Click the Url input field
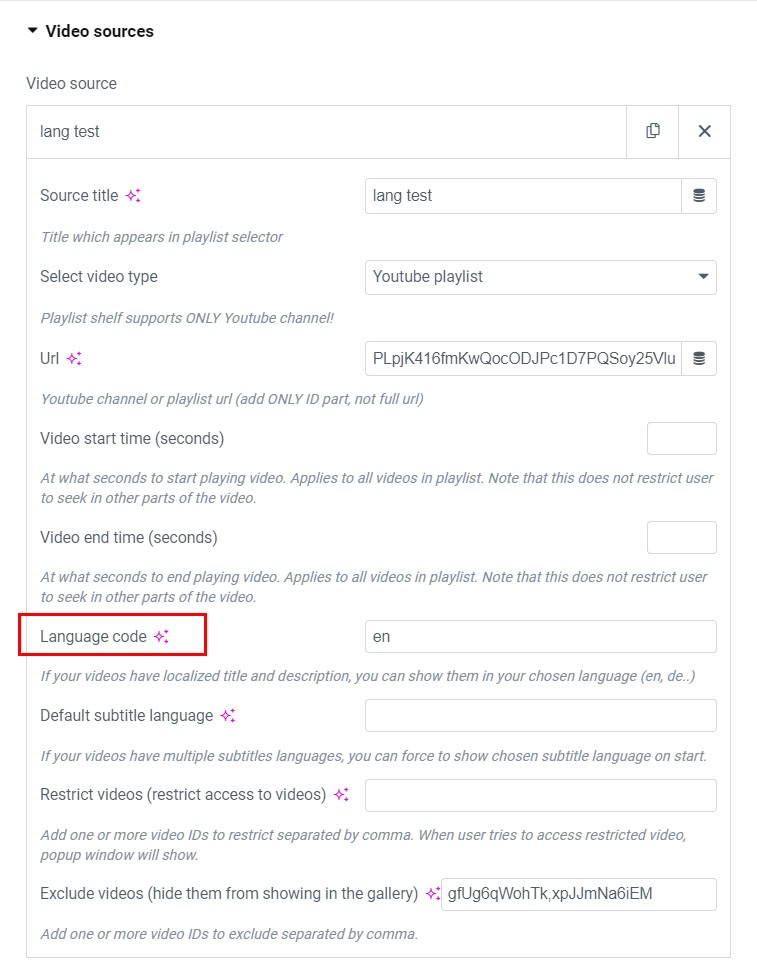The width and height of the screenshot is (757, 964). tap(523, 358)
